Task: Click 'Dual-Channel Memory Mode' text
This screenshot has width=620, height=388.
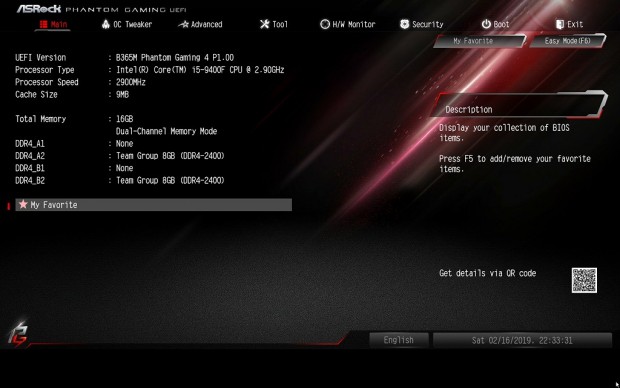Action: click(x=166, y=131)
